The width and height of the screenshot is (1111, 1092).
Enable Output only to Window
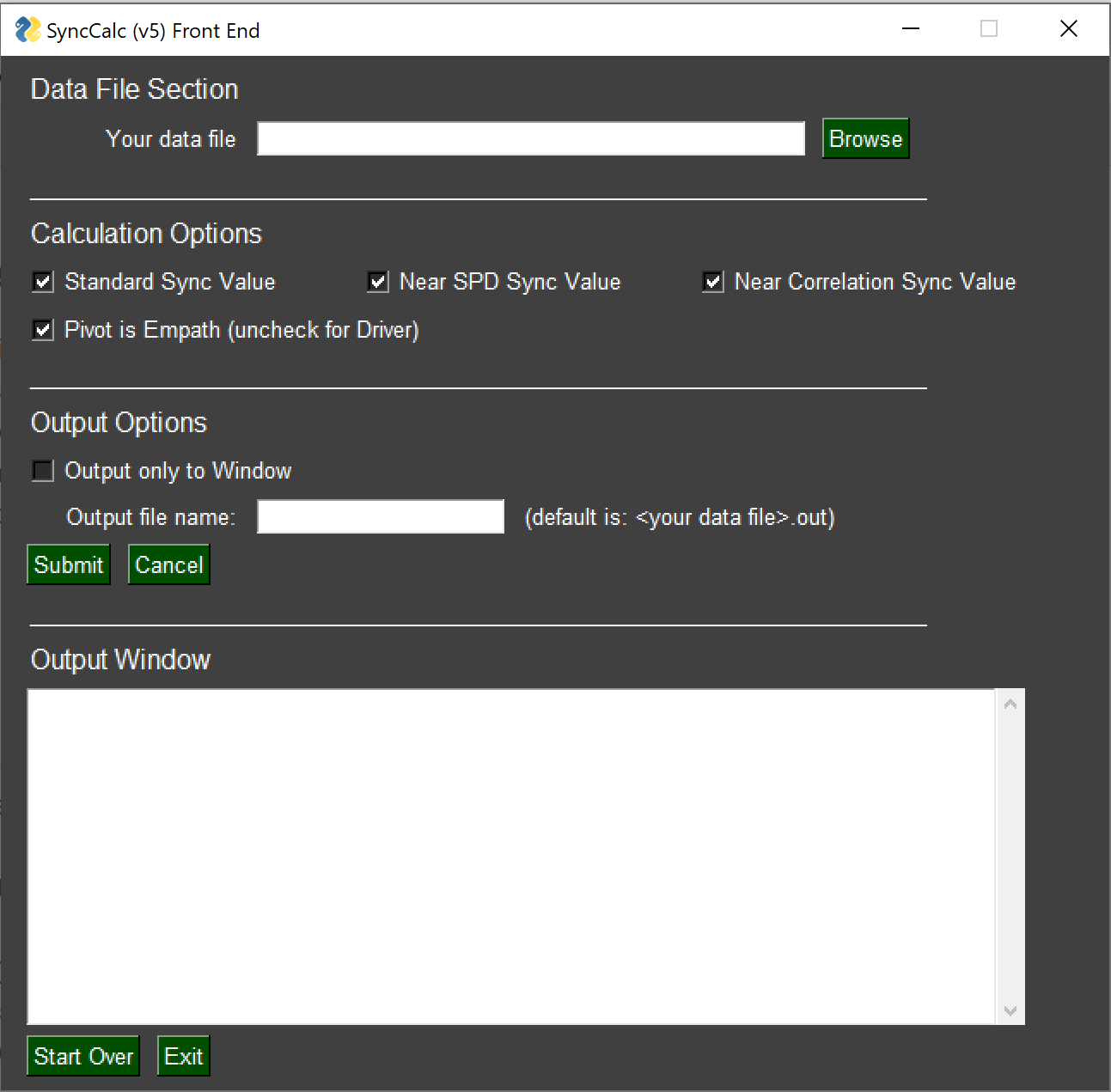click(42, 471)
